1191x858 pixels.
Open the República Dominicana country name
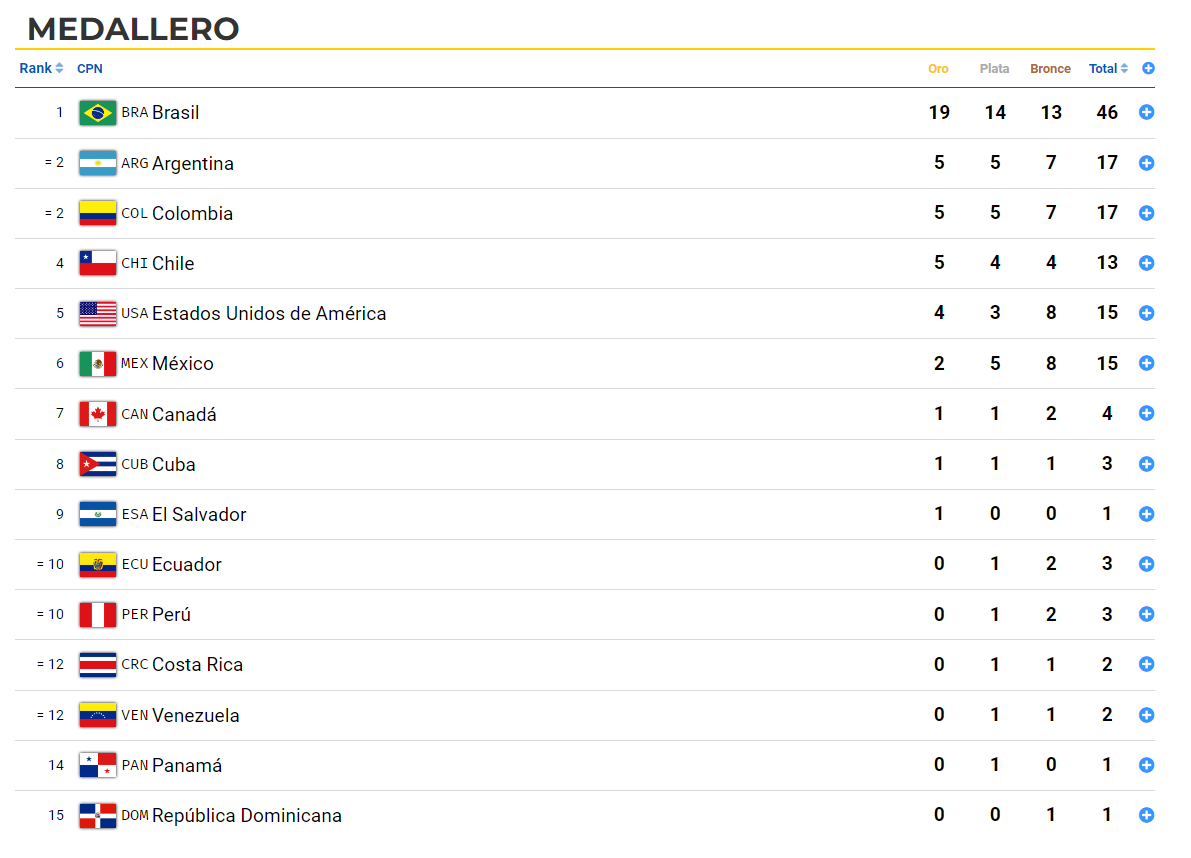[x=247, y=815]
